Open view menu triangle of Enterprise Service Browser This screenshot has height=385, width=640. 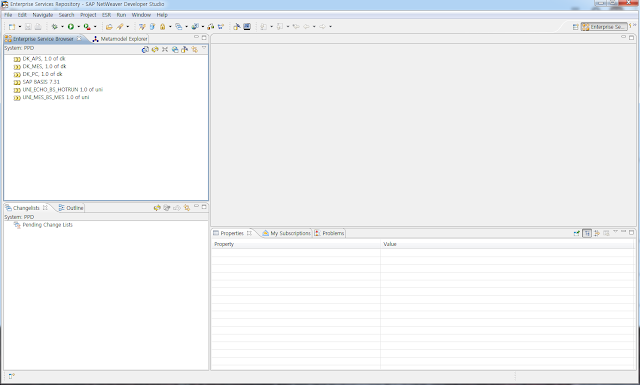pos(204,48)
